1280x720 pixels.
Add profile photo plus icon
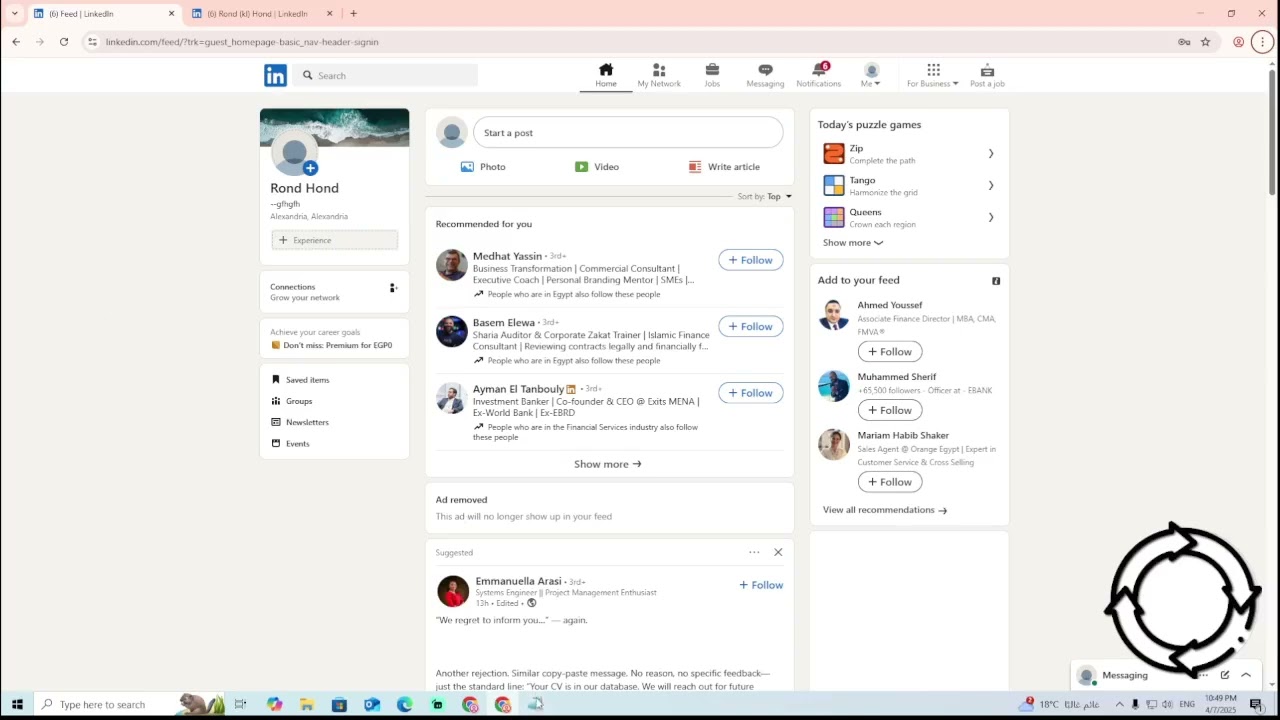click(x=310, y=168)
